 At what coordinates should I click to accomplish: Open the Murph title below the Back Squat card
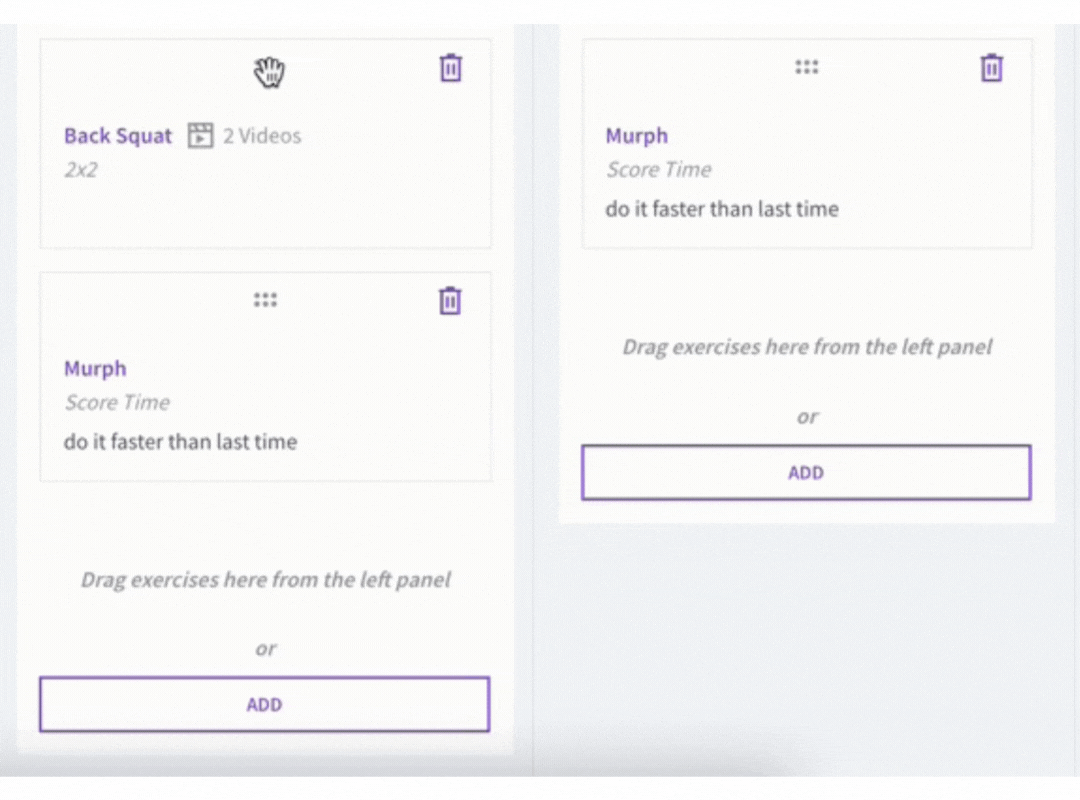(95, 369)
